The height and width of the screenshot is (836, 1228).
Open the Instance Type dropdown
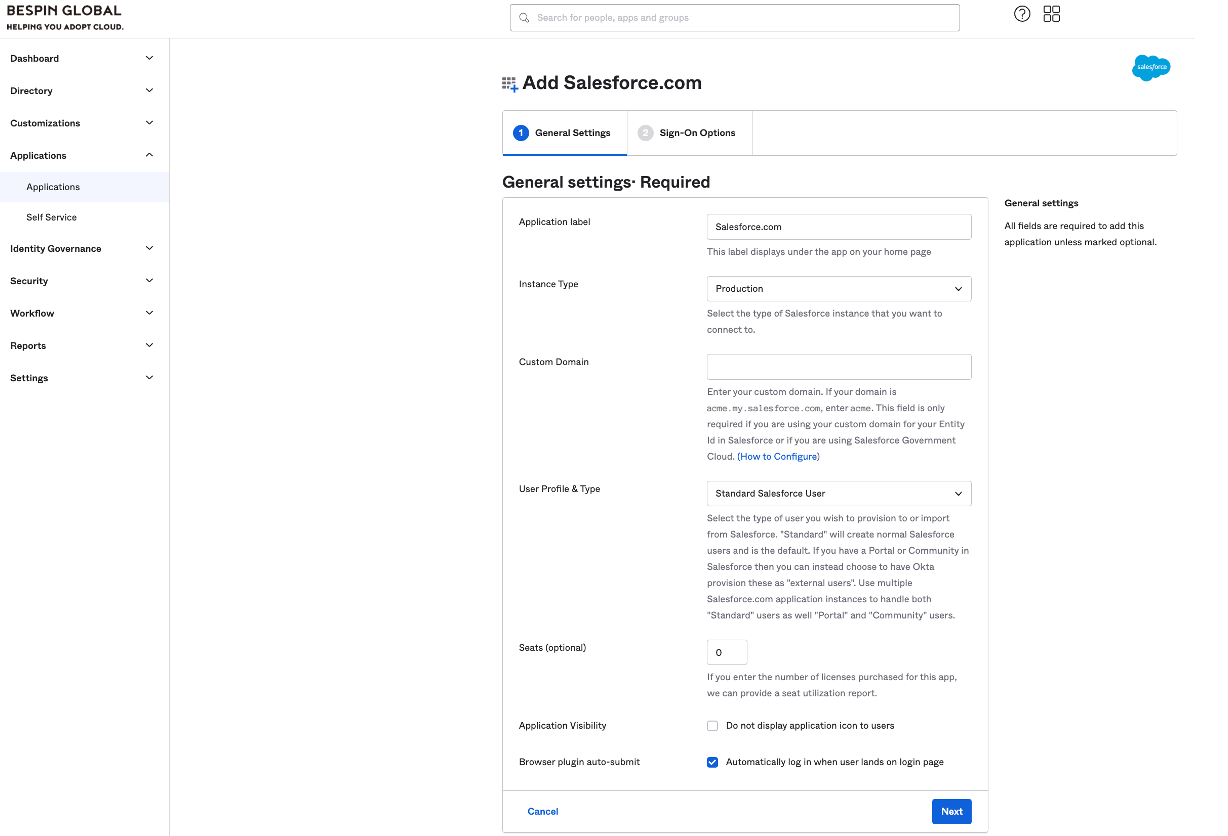tap(838, 289)
